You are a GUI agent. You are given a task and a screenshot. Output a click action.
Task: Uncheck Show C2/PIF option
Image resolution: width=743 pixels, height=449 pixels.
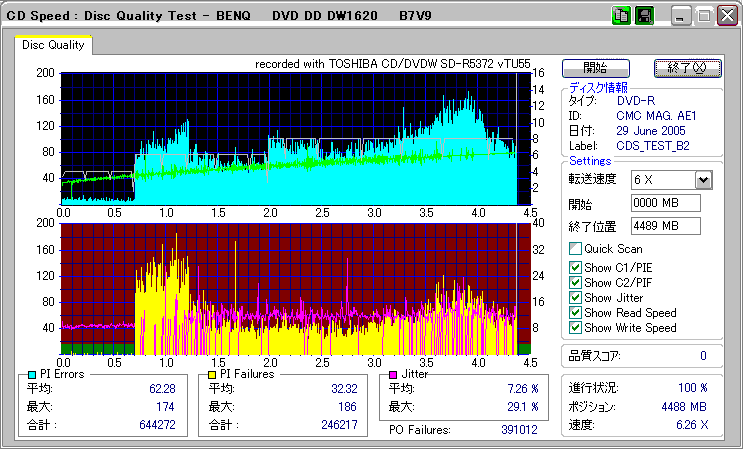[x=575, y=282]
